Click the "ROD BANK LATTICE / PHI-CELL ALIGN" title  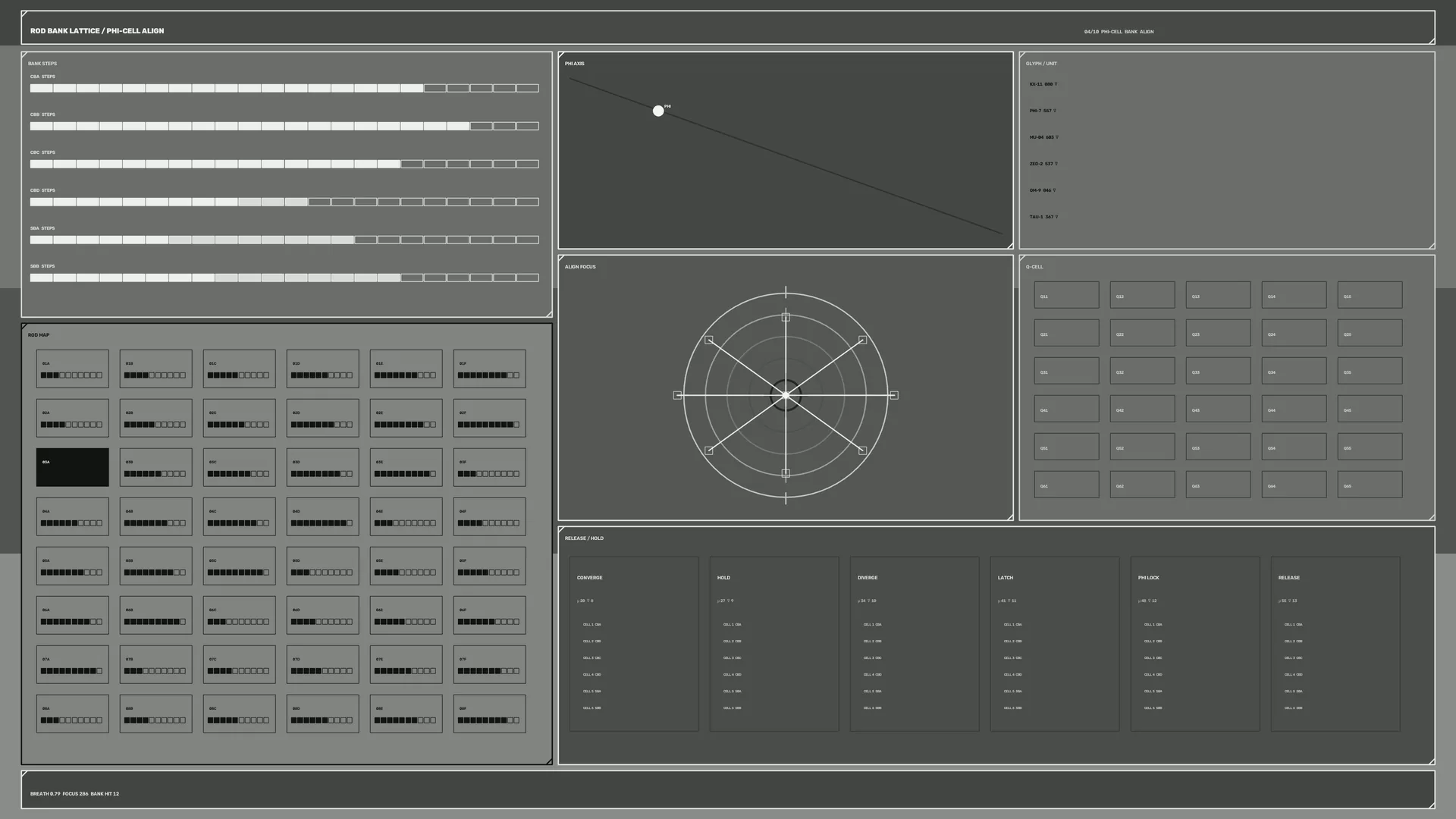click(97, 31)
